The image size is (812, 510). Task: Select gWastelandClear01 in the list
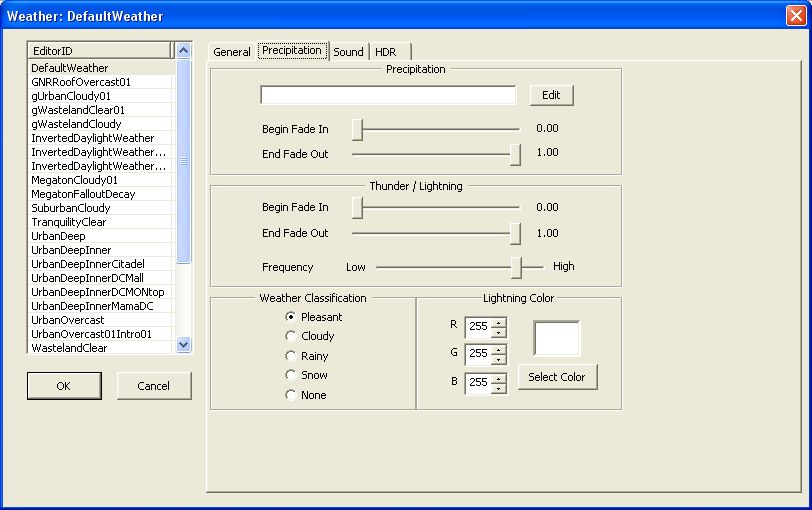point(100,110)
